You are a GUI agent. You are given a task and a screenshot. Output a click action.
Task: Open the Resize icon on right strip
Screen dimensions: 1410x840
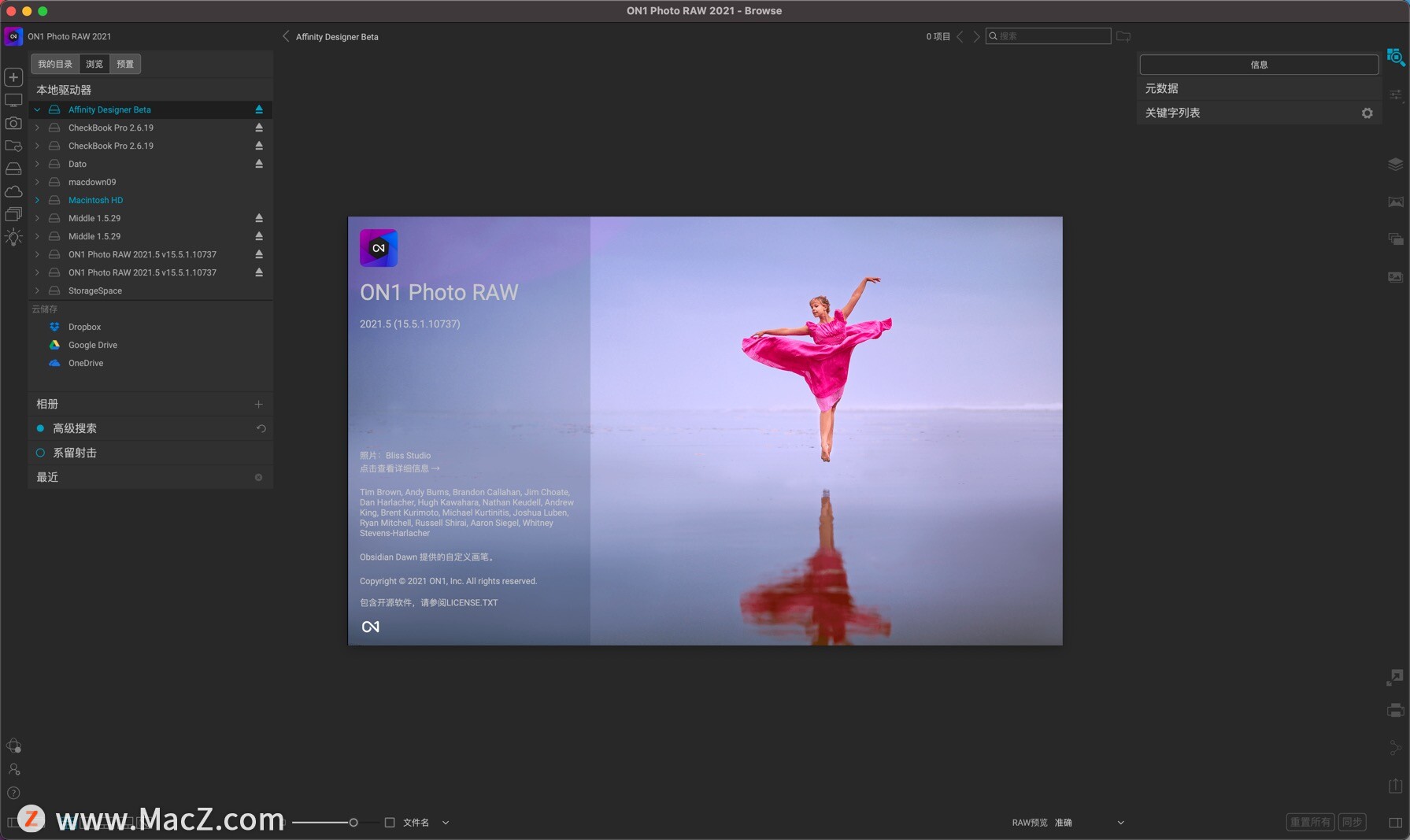tap(1395, 677)
